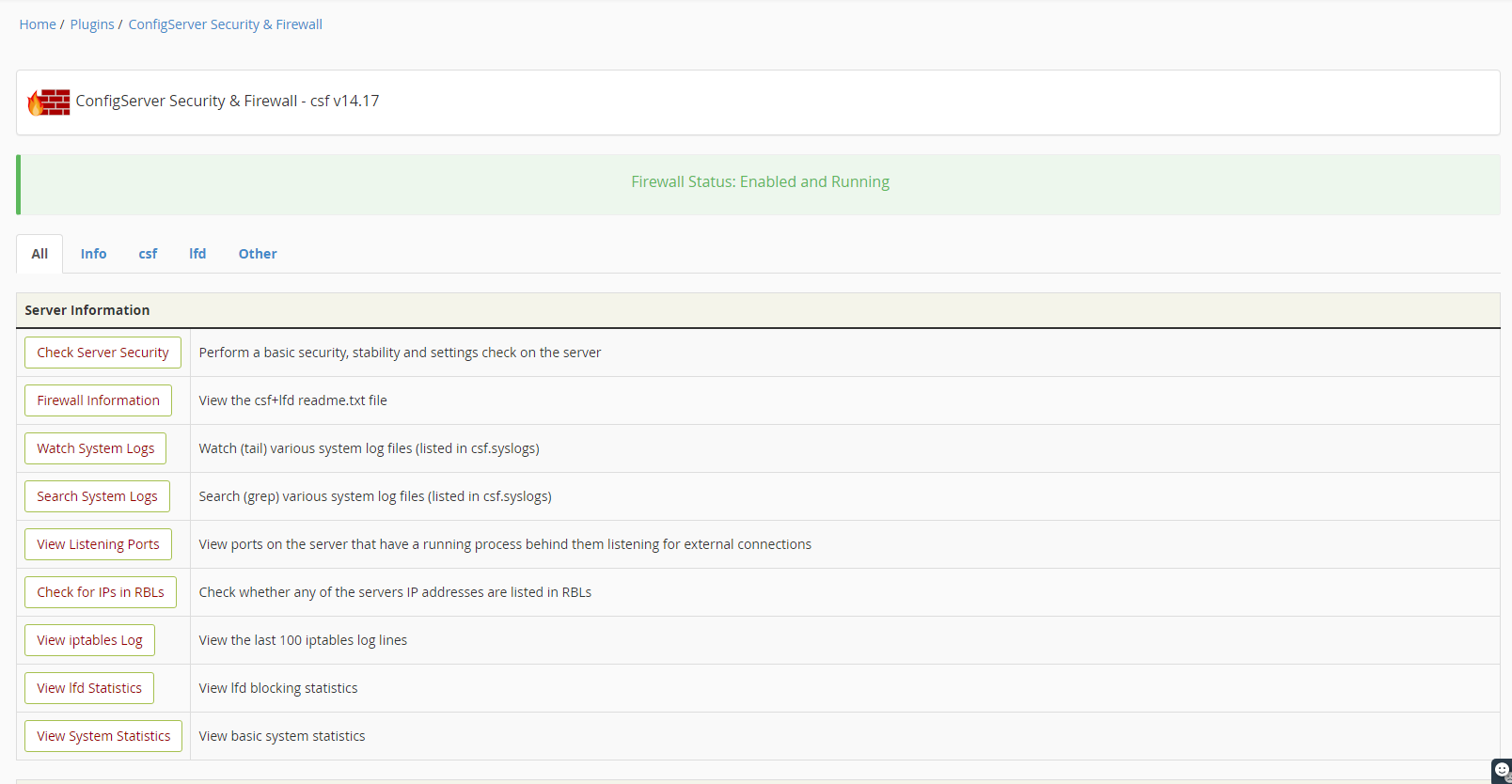The height and width of the screenshot is (784, 1512).
Task: Click View iptables Log button
Action: (89, 640)
